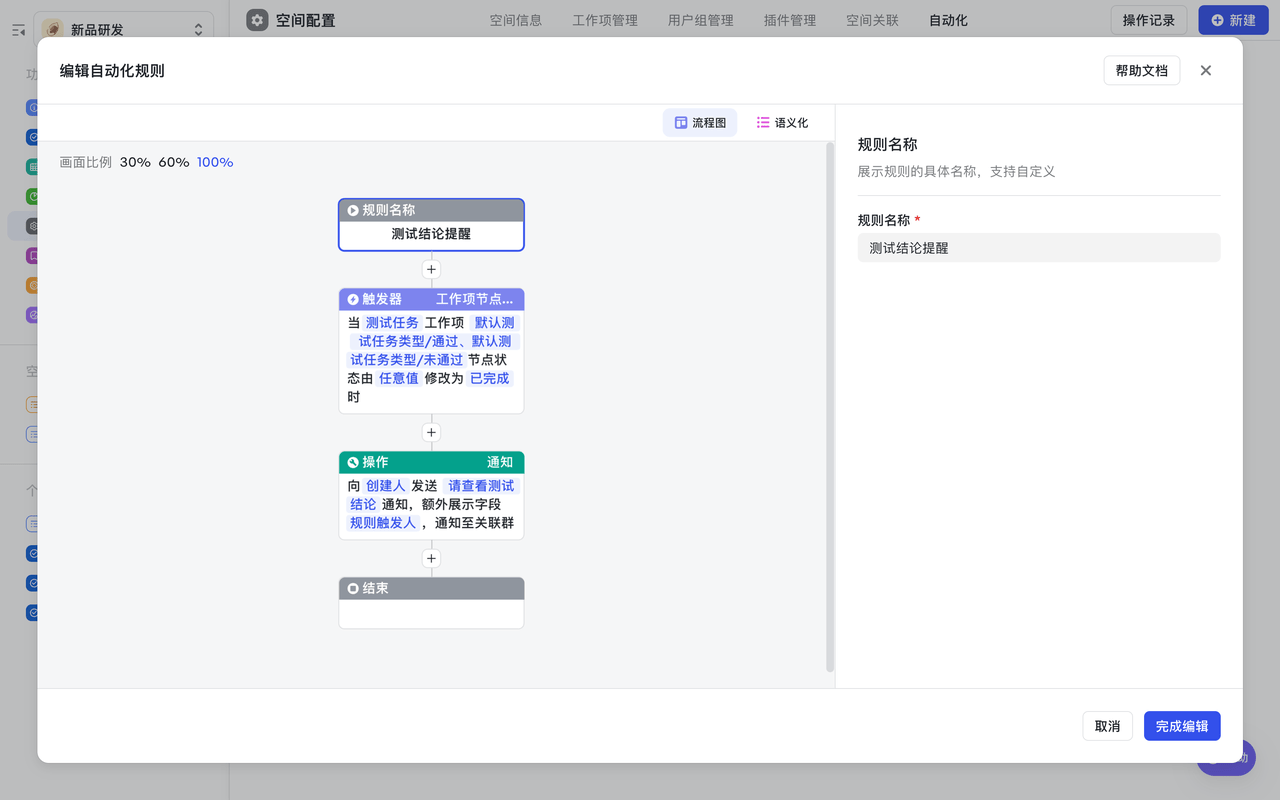
Task: Select the 触发器 node header
Action: 431,299
